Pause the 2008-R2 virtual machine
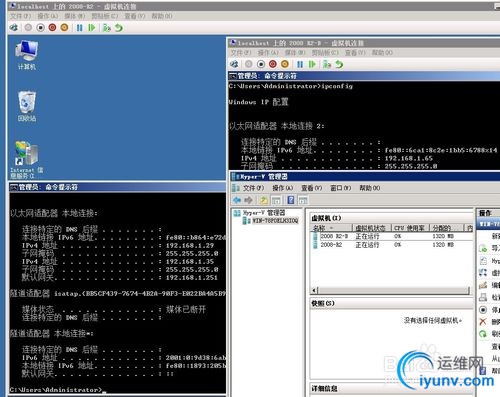The height and width of the screenshot is (397, 500). pyautogui.click(x=79, y=27)
